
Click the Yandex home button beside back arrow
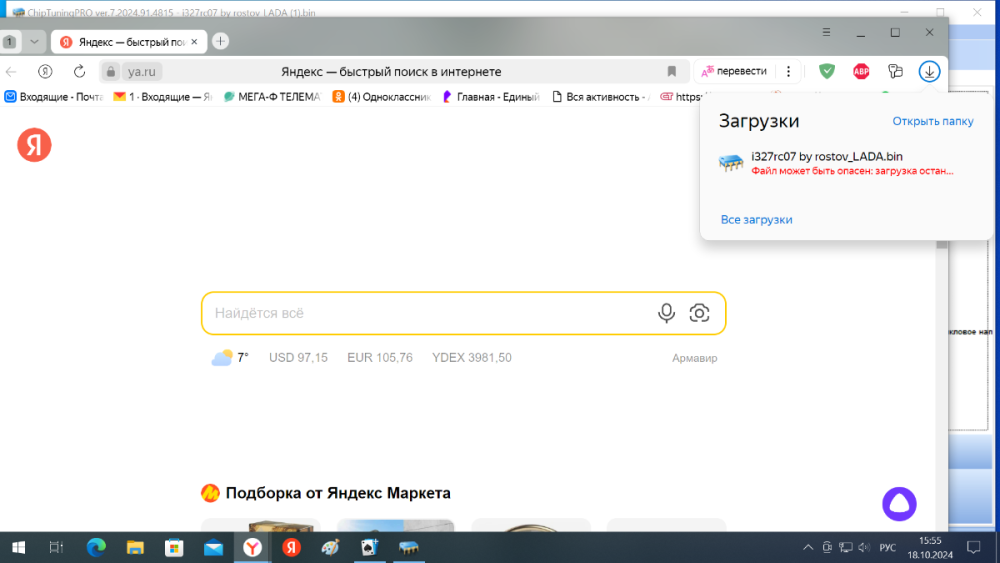(x=45, y=71)
